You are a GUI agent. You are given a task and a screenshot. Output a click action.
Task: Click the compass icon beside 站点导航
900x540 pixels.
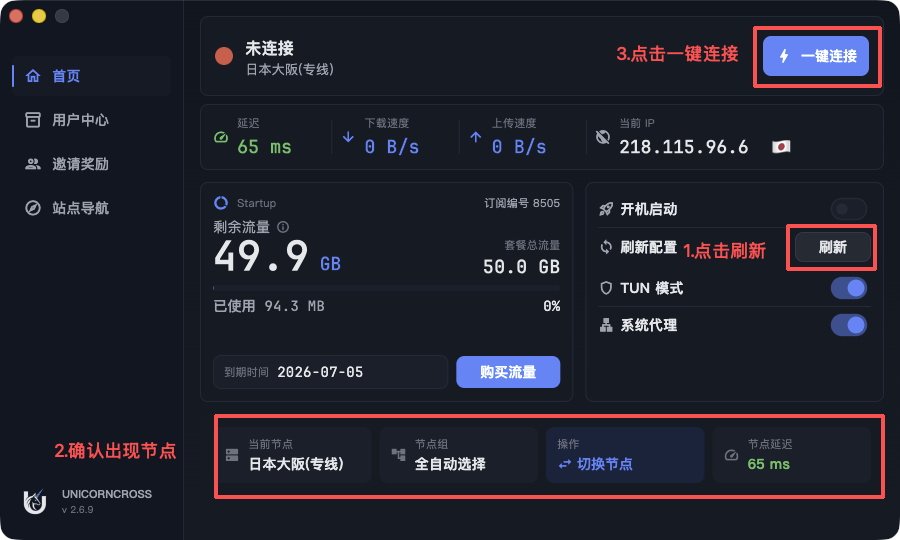(33, 208)
